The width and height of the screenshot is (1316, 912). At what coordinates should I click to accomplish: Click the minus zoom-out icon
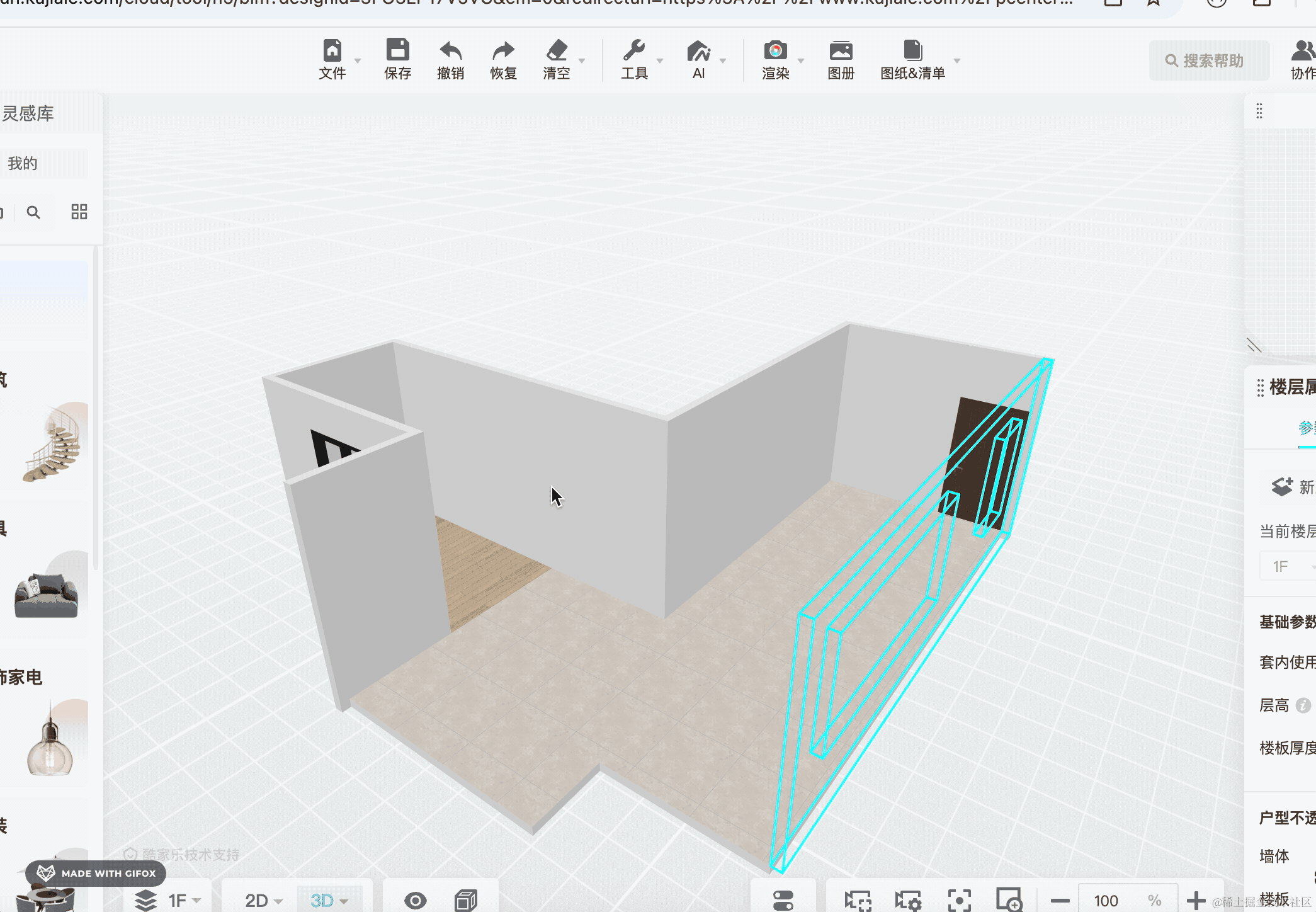coord(1060,901)
